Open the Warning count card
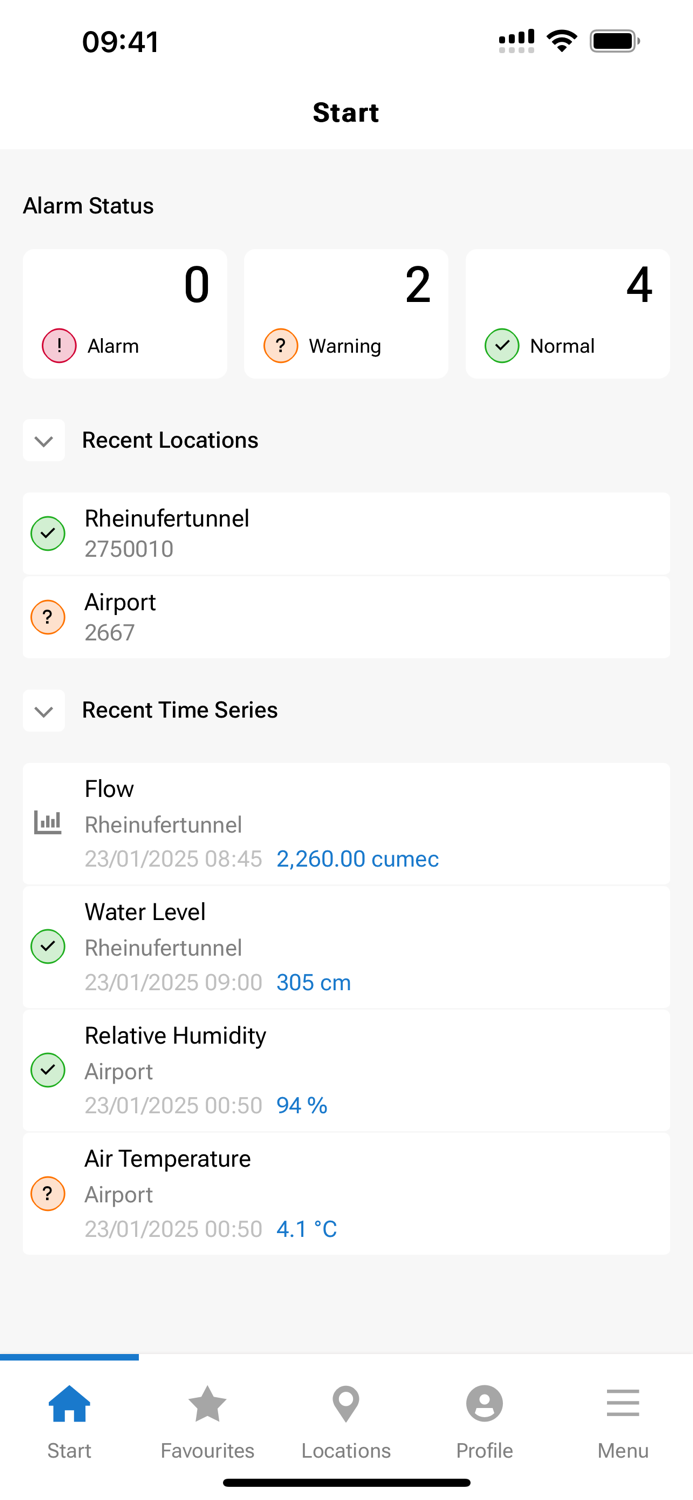693x1500 pixels. tap(346, 313)
